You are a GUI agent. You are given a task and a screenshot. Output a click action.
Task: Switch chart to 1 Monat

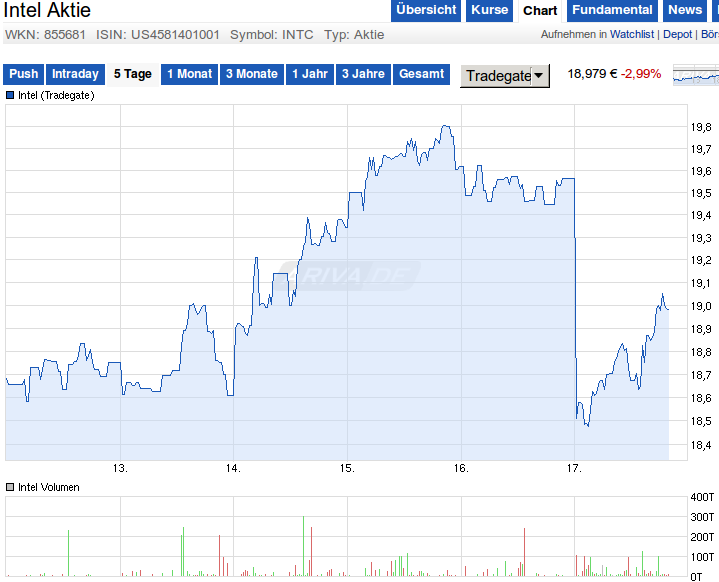[x=189, y=74]
